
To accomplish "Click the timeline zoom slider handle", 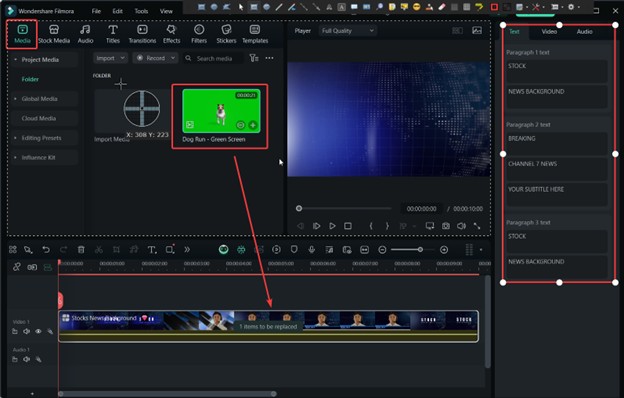I will tap(420, 250).
